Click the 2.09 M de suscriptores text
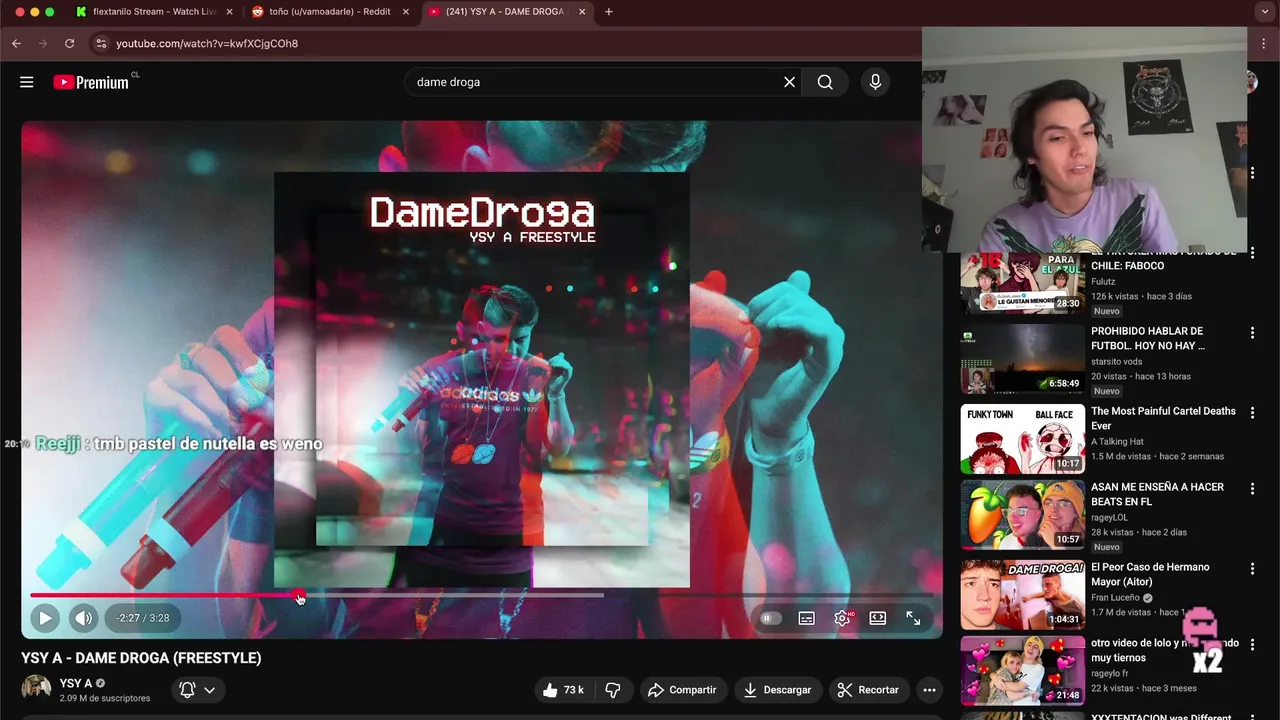 tap(105, 698)
